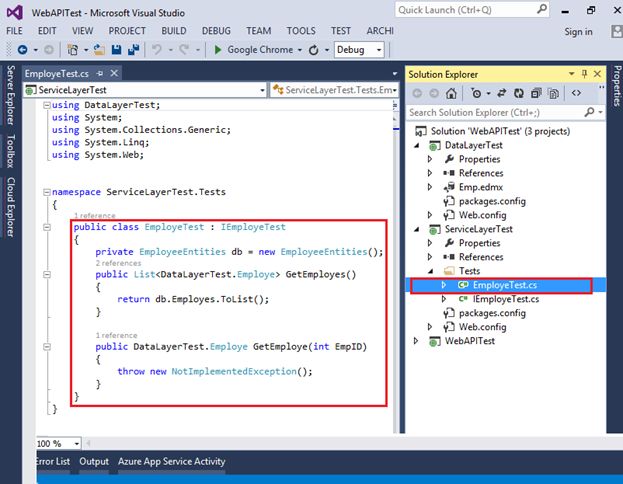This screenshot has height=484, width=623.
Task: Click the Navigate Backward toolbar arrow
Action: pos(23,50)
